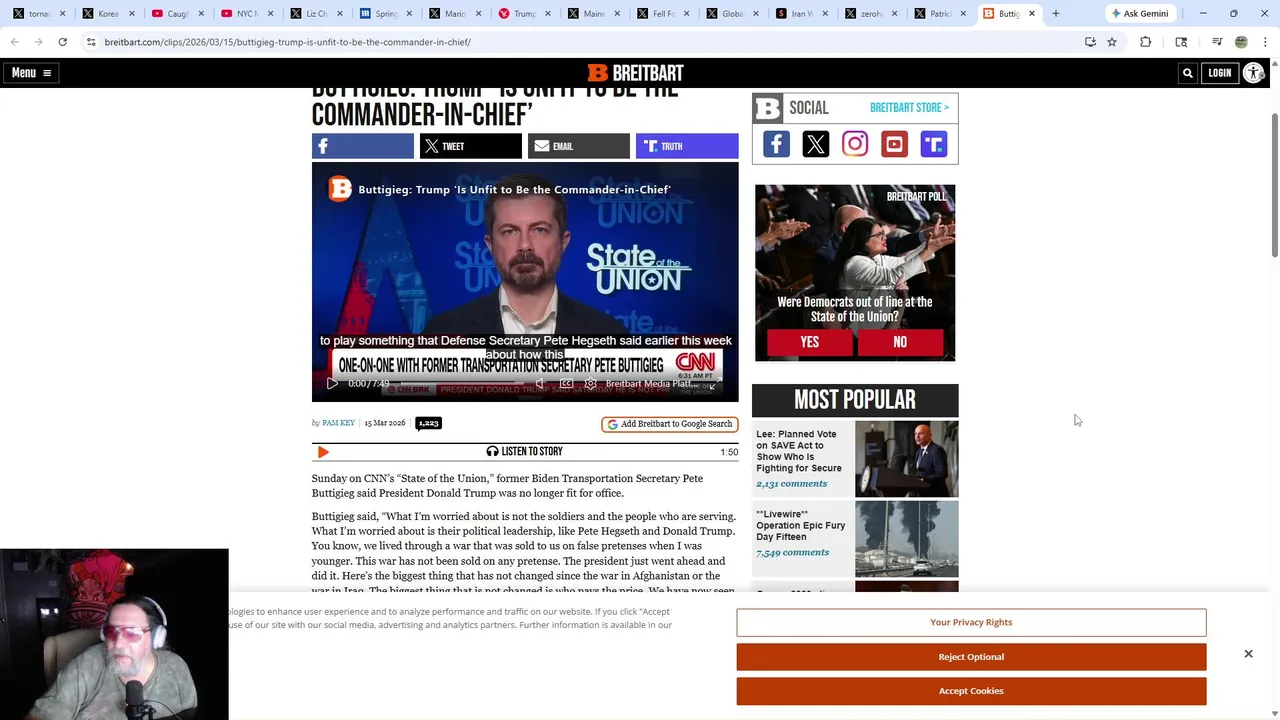
Task: Click Reject Optional cookies button
Action: tap(971, 657)
